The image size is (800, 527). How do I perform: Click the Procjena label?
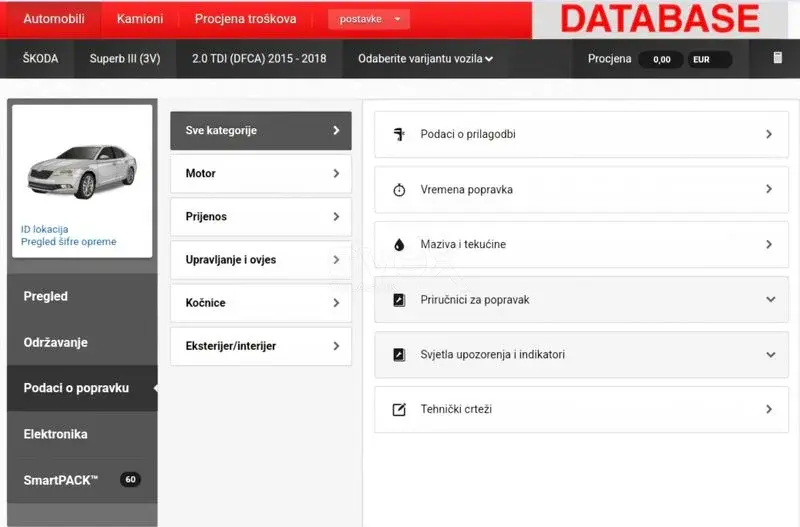click(x=609, y=59)
